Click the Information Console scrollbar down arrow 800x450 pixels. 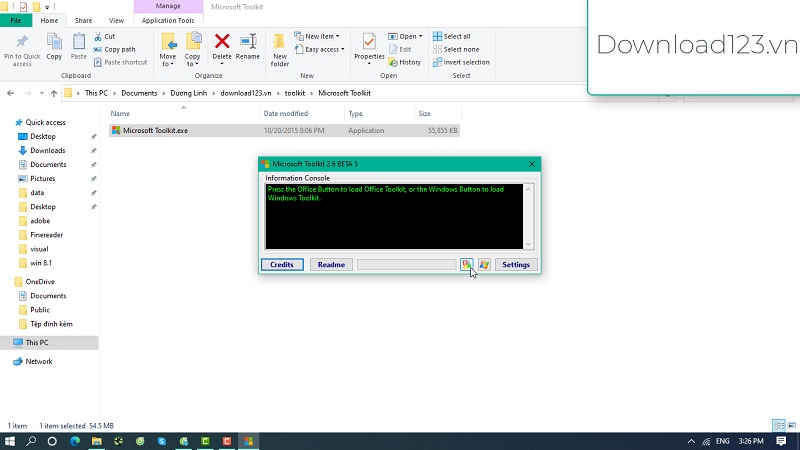(x=529, y=244)
